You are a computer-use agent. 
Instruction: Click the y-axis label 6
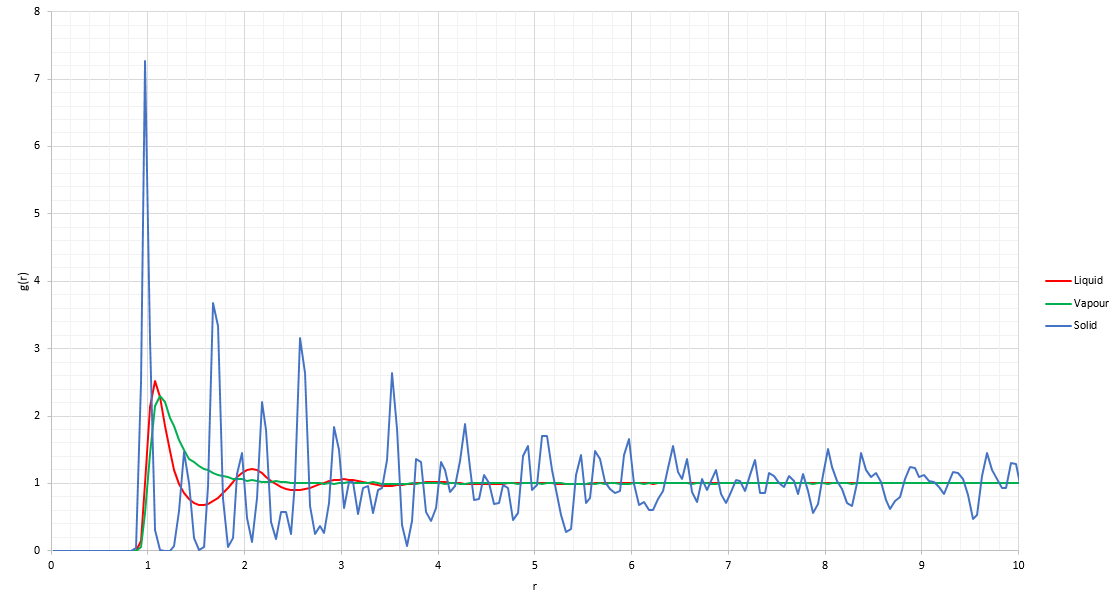click(37, 146)
